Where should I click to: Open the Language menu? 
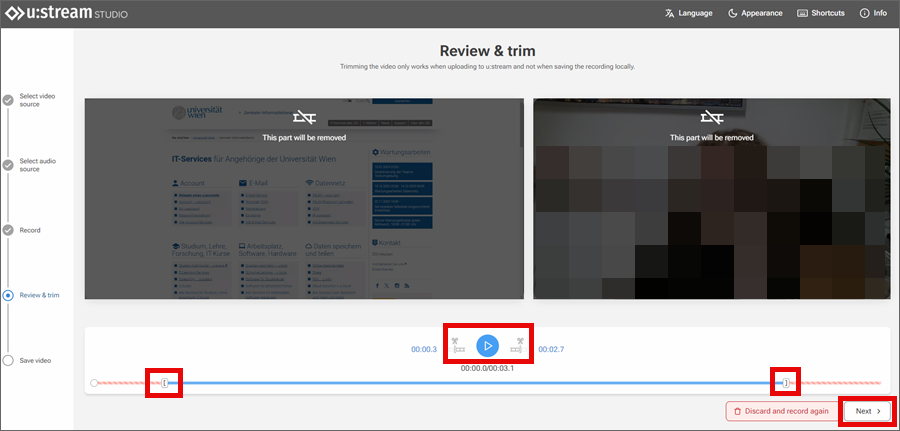688,13
